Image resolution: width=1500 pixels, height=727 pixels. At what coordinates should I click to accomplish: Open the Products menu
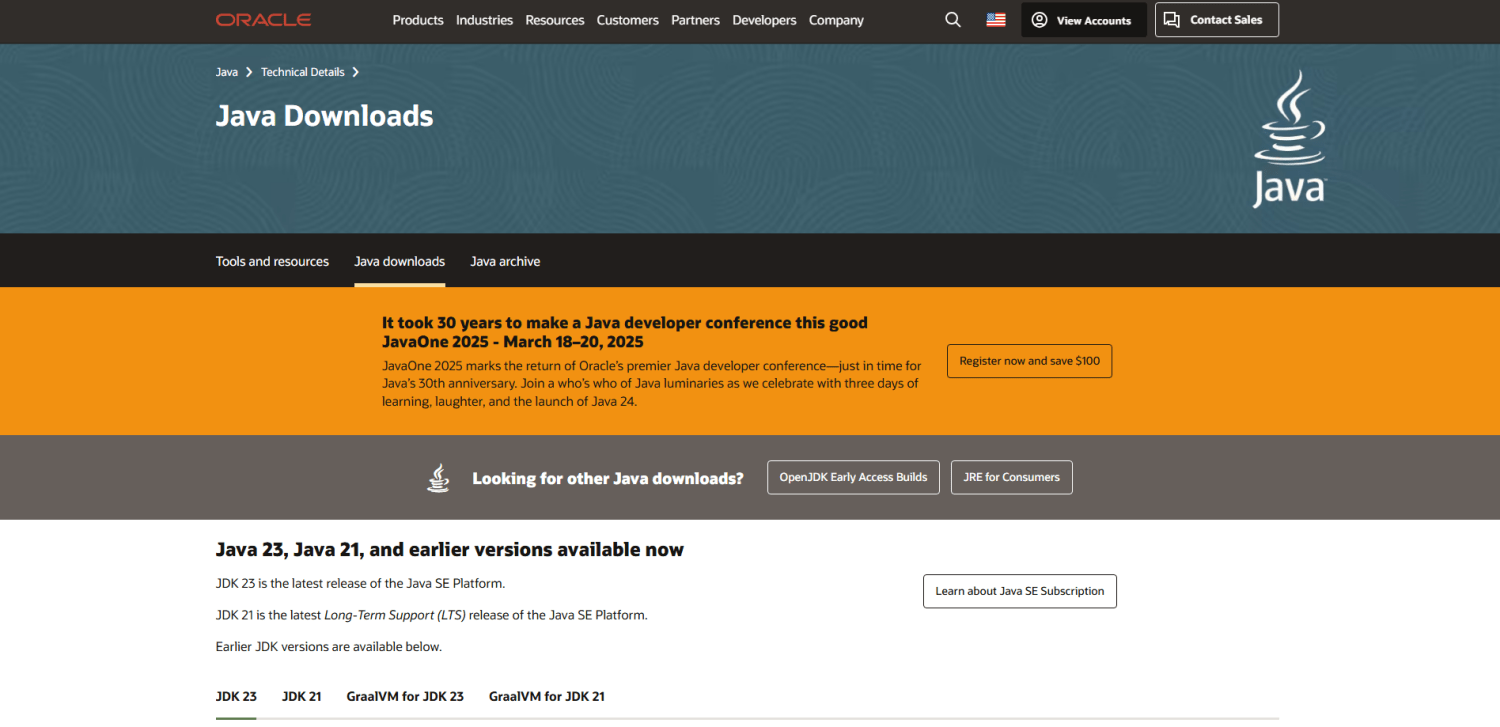tap(418, 20)
